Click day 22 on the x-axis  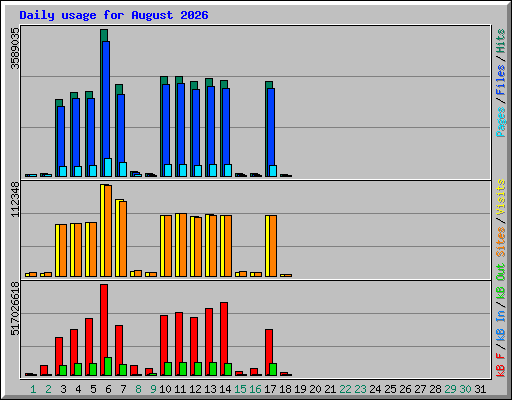point(345,389)
